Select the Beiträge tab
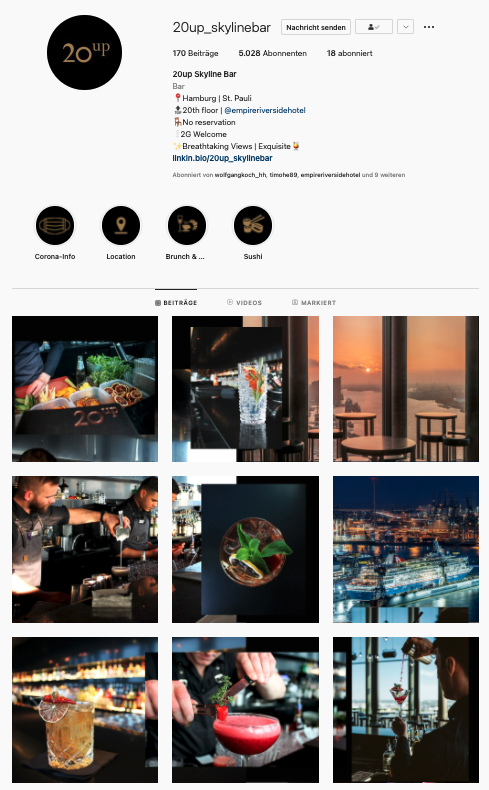The height and width of the screenshot is (790, 489). click(176, 303)
